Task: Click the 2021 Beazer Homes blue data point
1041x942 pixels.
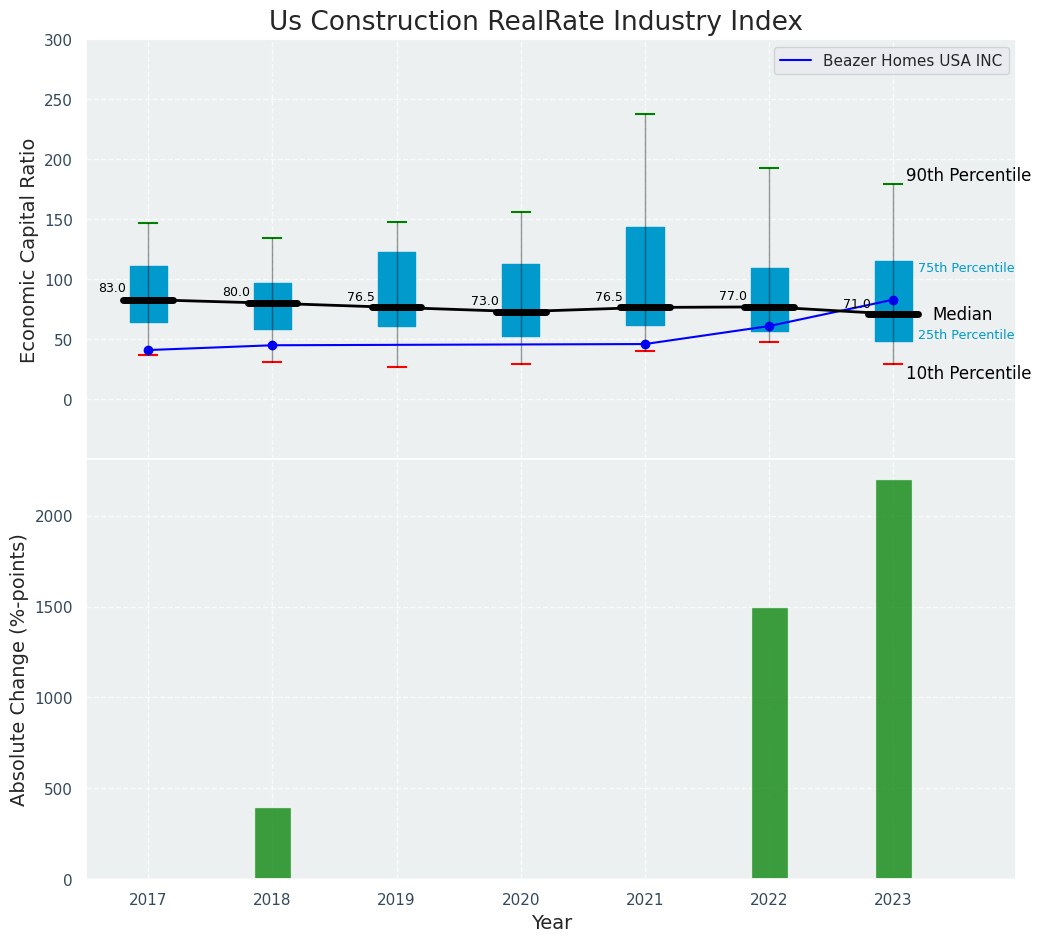Action: coord(645,344)
